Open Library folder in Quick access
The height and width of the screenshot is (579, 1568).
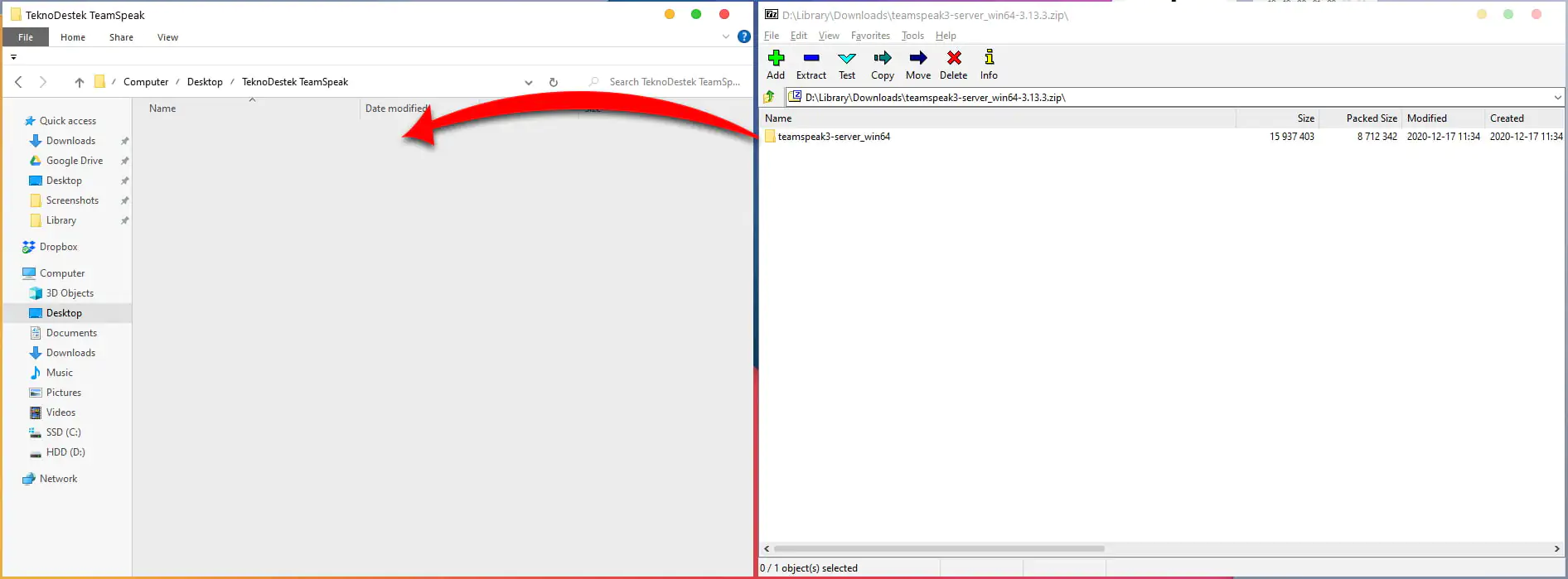tap(60, 220)
